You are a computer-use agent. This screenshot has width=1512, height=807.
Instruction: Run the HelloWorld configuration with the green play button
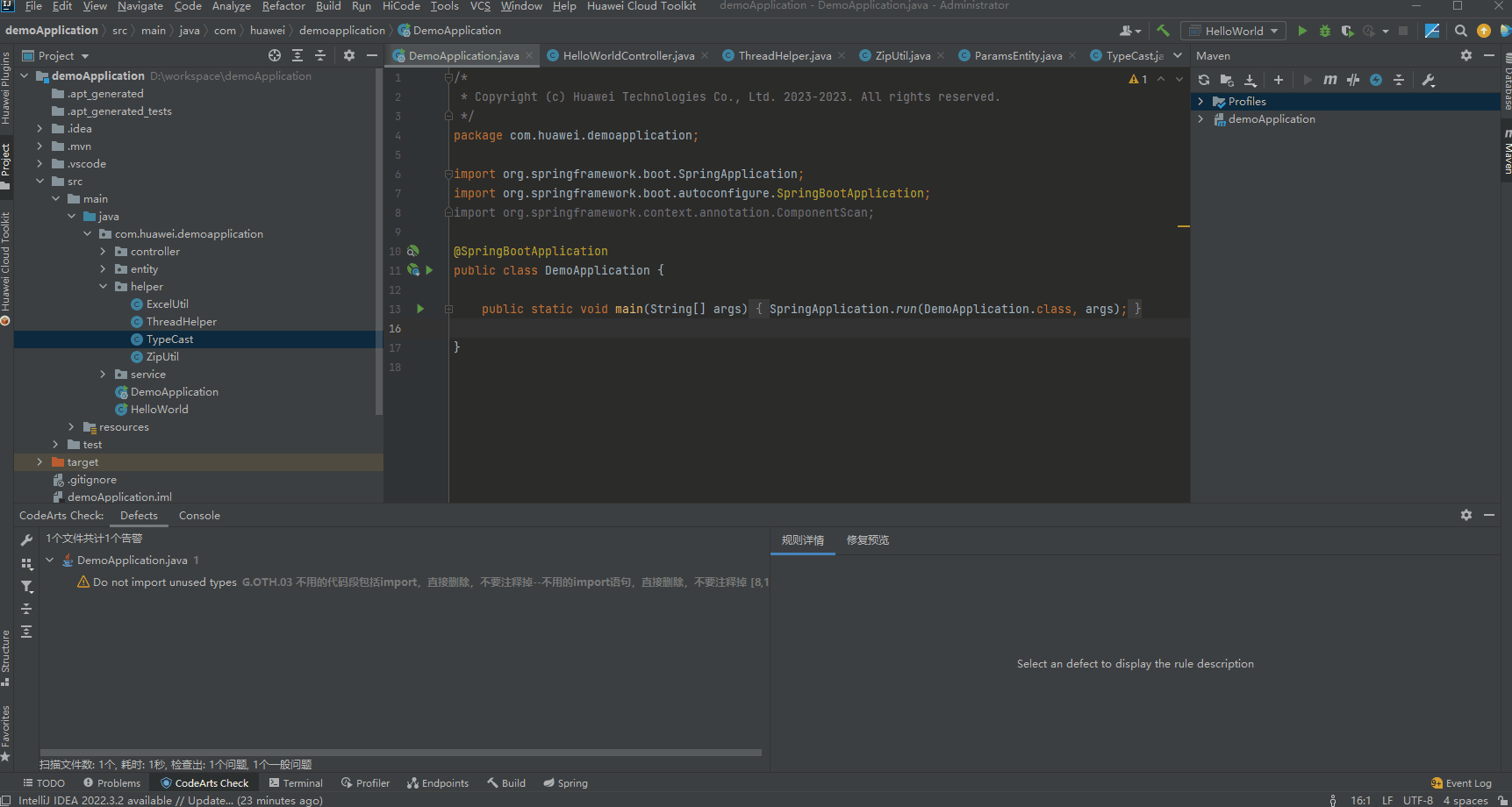click(1302, 31)
